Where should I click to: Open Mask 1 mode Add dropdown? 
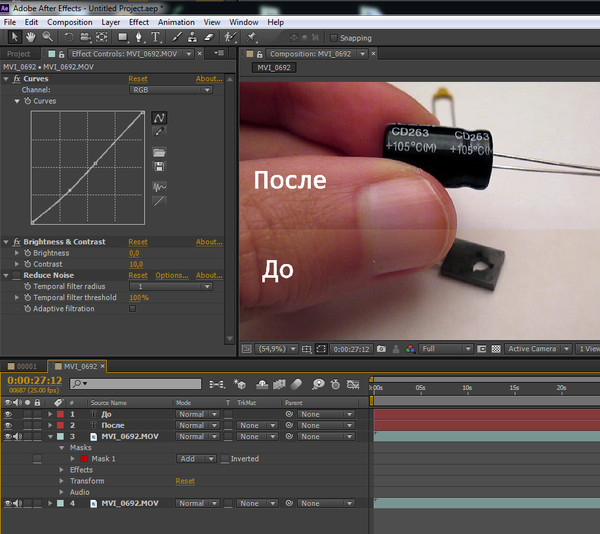[x=196, y=459]
